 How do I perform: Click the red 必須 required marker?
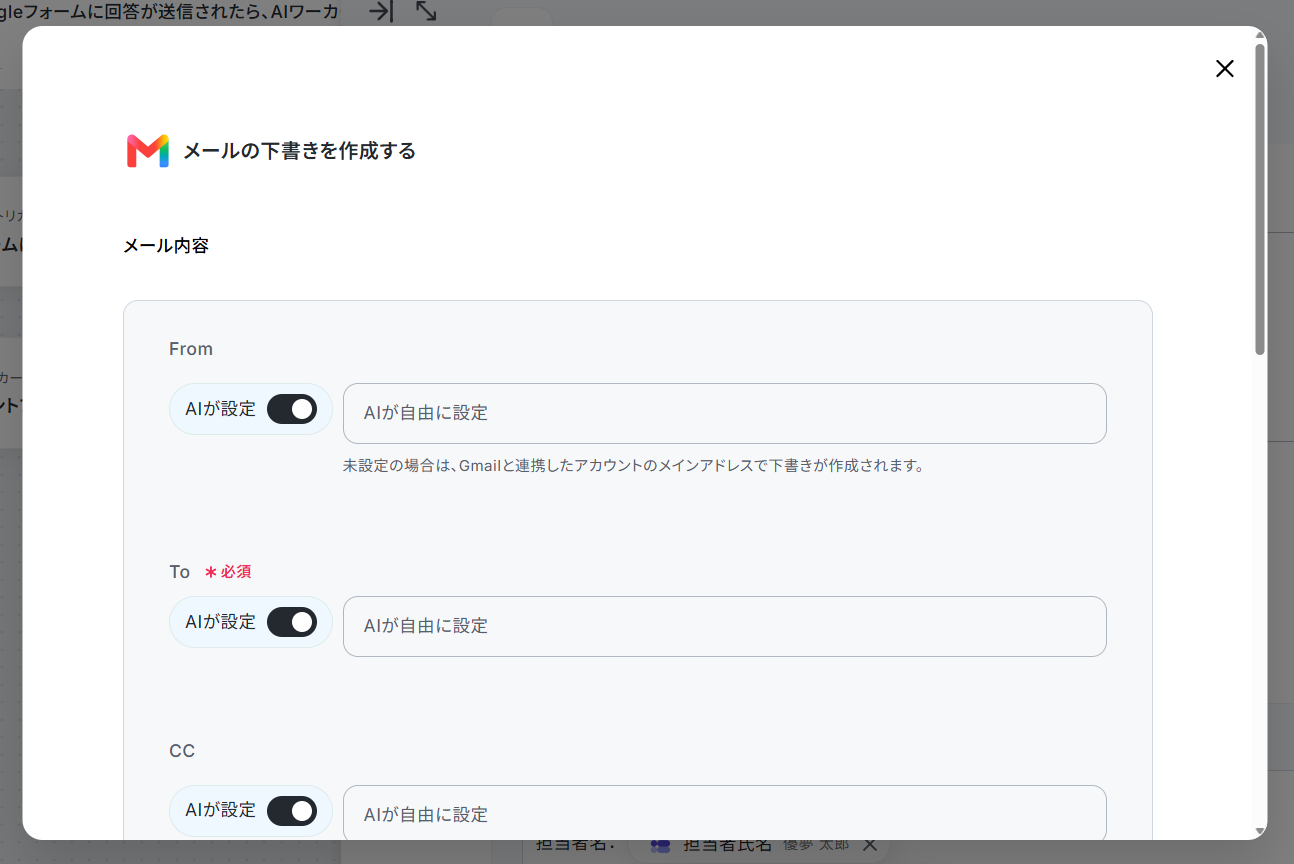[228, 572]
